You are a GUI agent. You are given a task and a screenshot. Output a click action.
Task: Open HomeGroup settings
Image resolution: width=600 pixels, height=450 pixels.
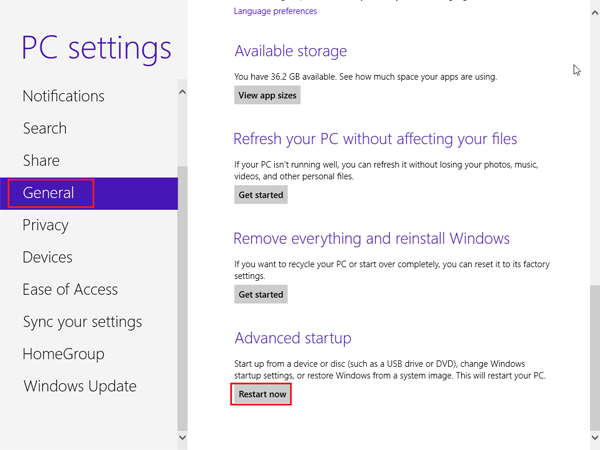click(x=64, y=354)
